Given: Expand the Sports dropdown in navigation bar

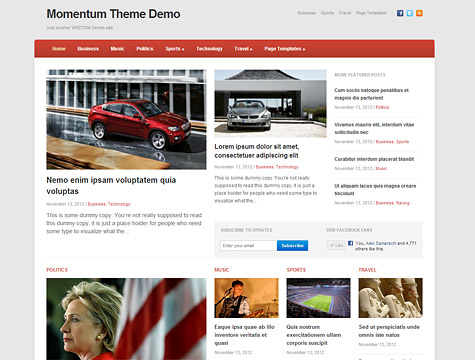Looking at the screenshot, I should (x=175, y=49).
